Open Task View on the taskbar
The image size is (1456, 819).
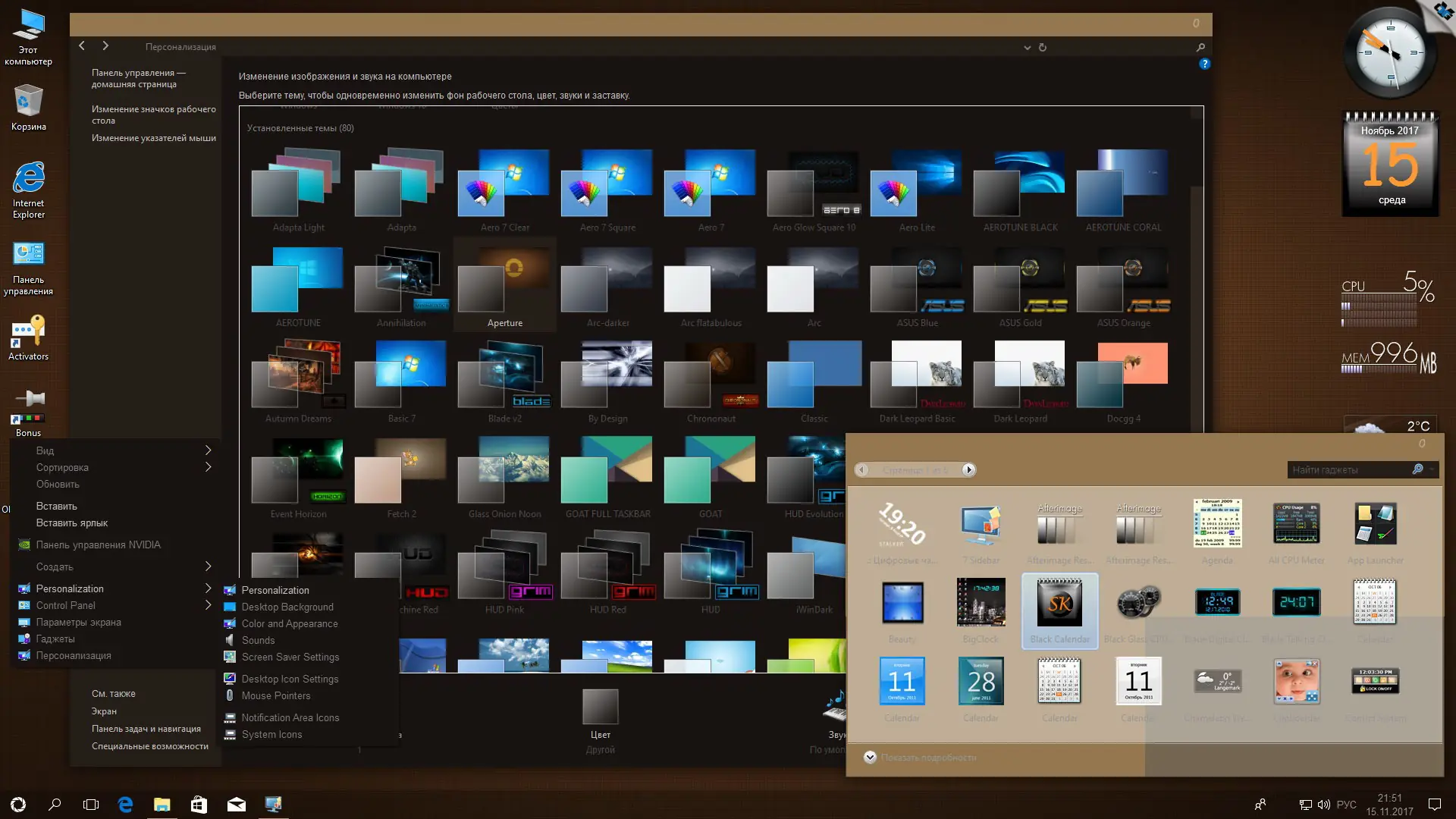coord(91,805)
